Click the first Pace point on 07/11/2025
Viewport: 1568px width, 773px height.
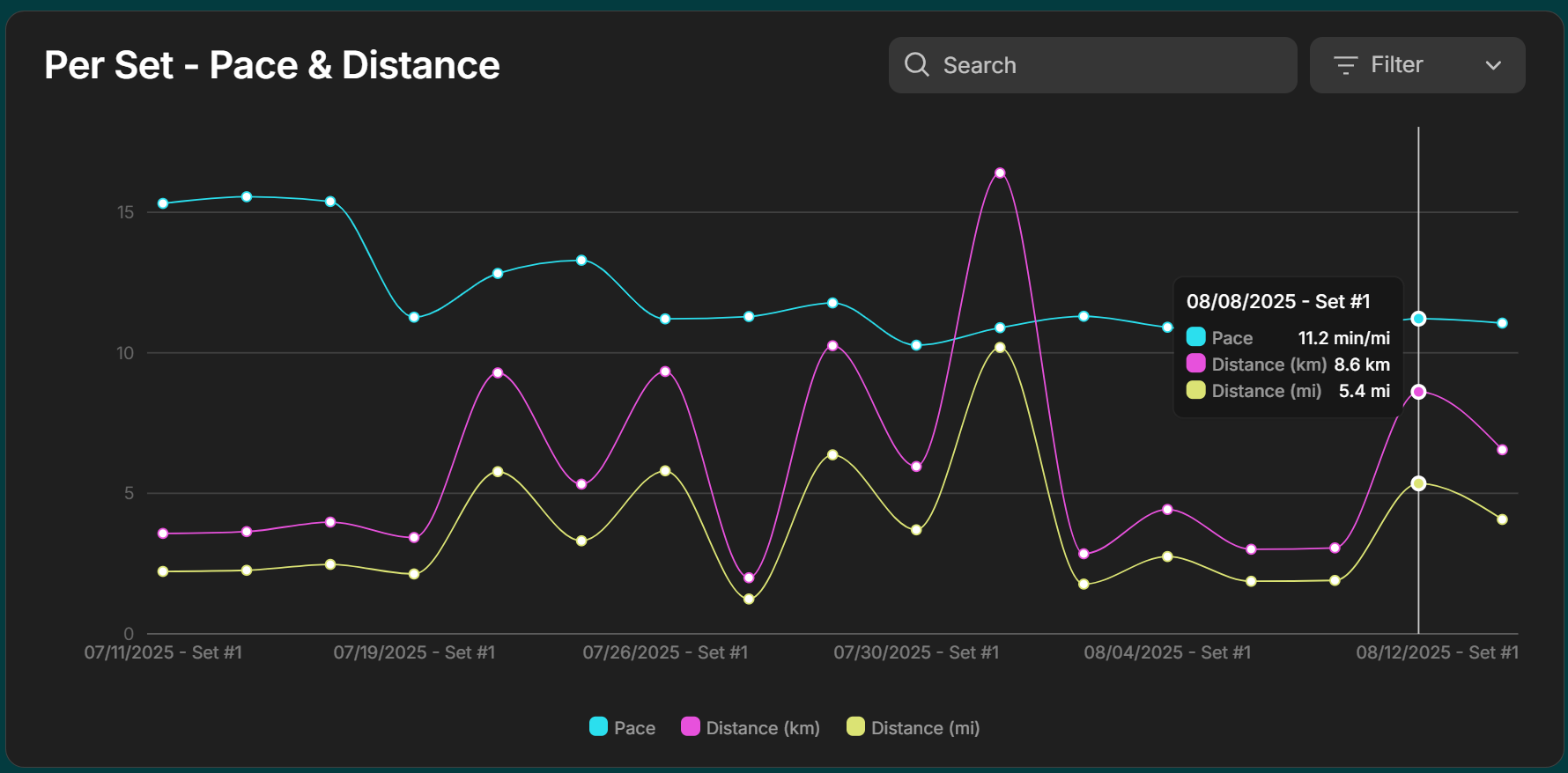point(163,203)
